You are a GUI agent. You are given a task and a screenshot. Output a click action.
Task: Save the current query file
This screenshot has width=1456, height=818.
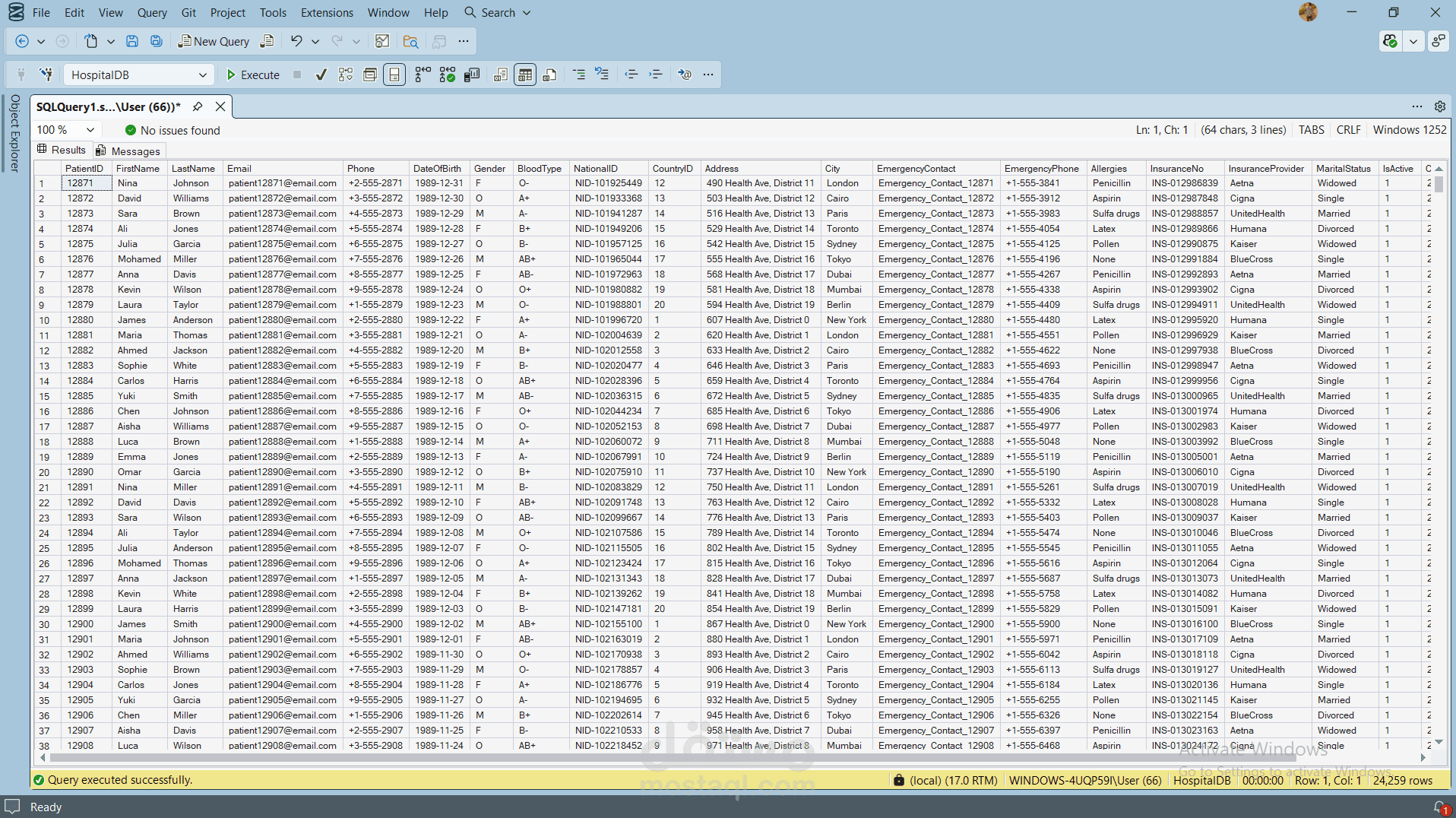pyautogui.click(x=132, y=41)
